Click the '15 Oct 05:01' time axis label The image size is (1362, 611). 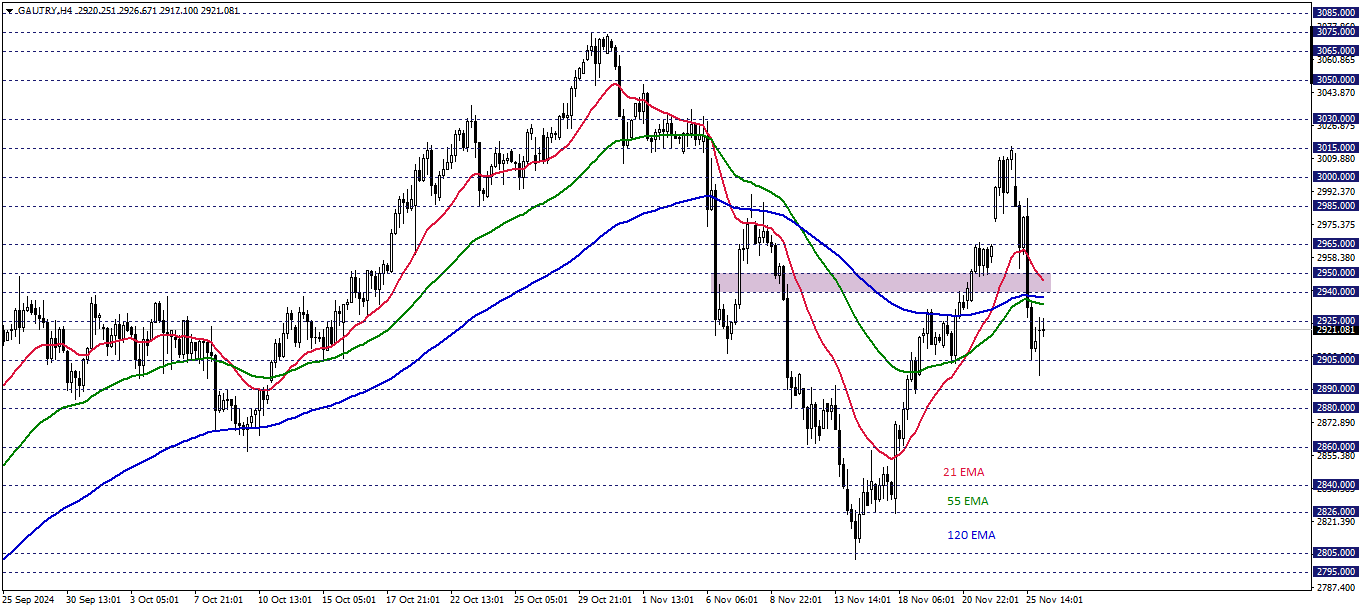348,600
